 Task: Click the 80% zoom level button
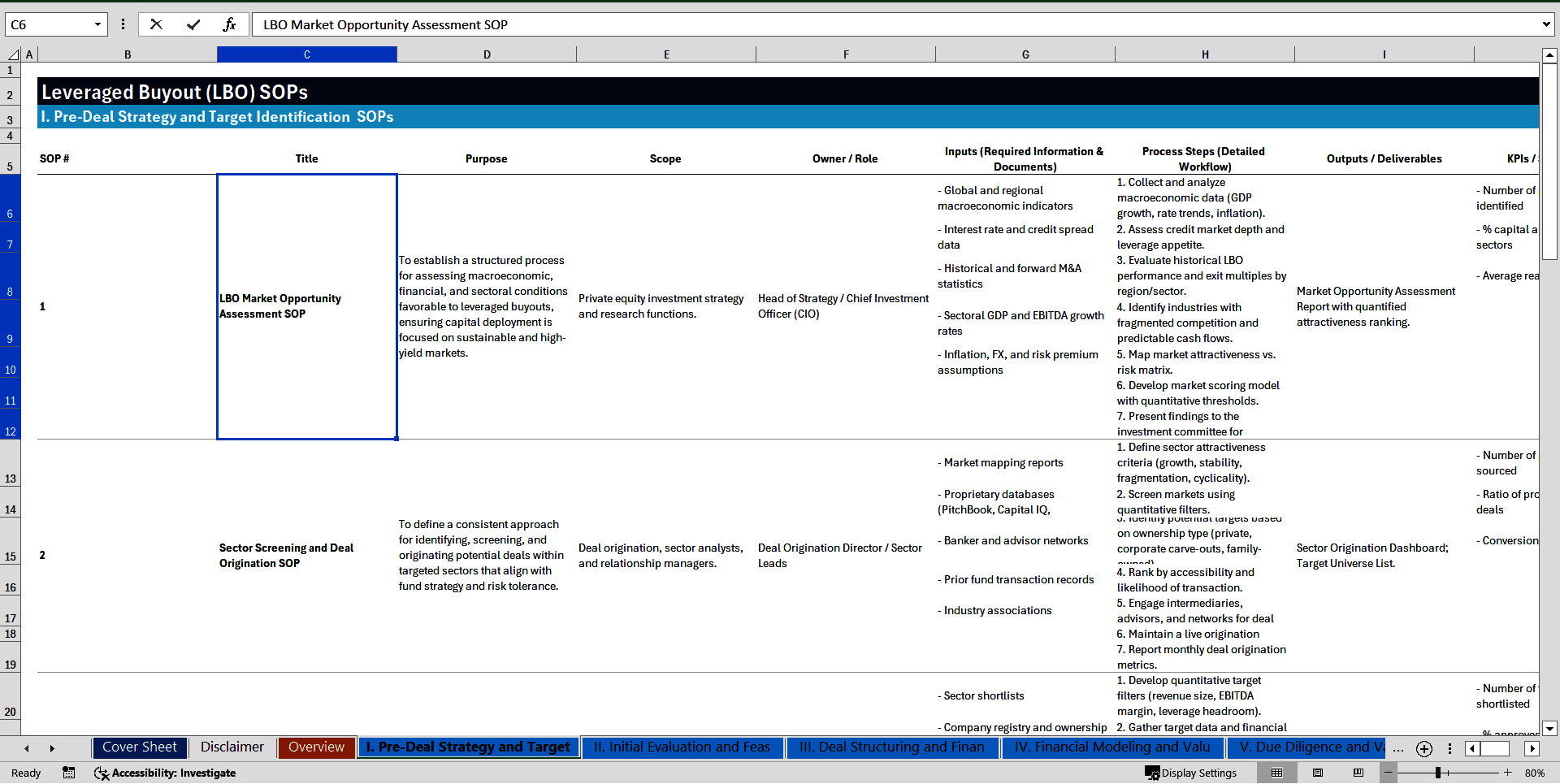(x=1534, y=773)
